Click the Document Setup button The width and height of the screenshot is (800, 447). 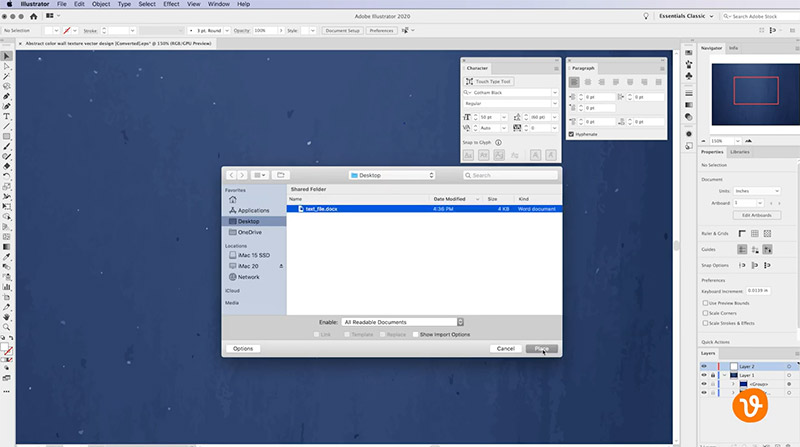[342, 31]
